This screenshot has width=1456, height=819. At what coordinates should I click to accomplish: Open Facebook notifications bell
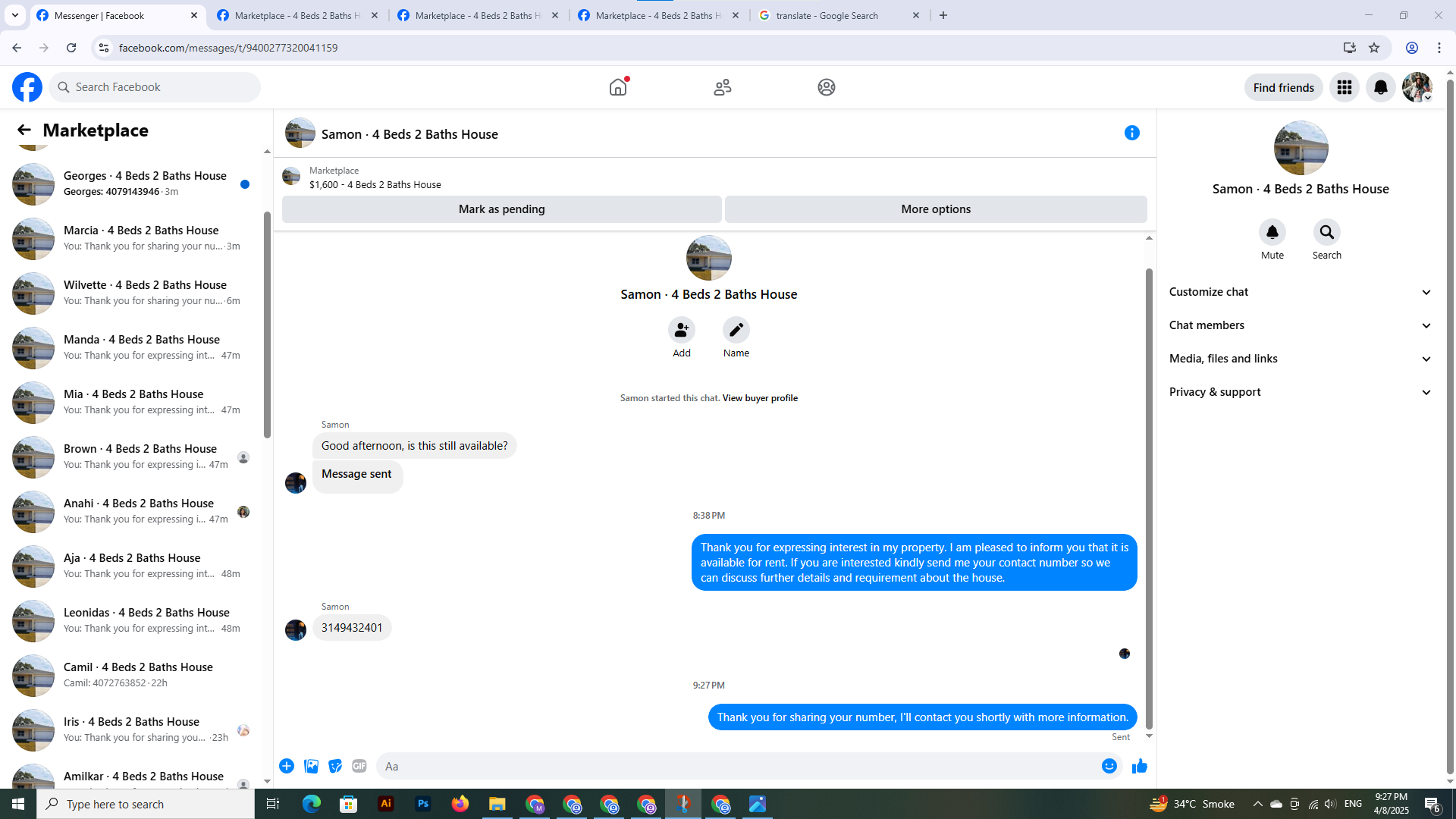coord(1380,87)
